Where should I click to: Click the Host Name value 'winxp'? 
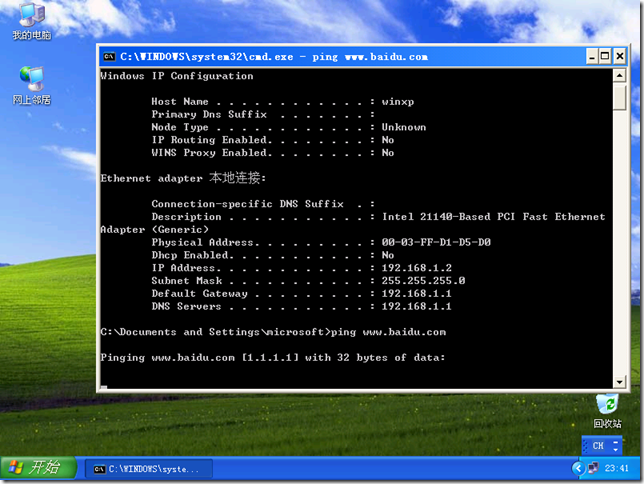click(x=398, y=101)
